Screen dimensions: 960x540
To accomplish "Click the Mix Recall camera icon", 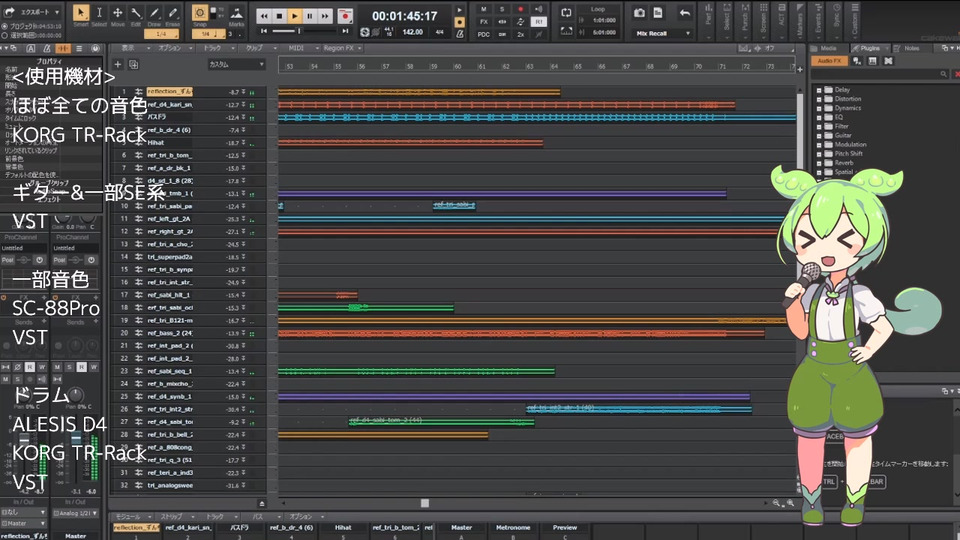I will pyautogui.click(x=639, y=13).
